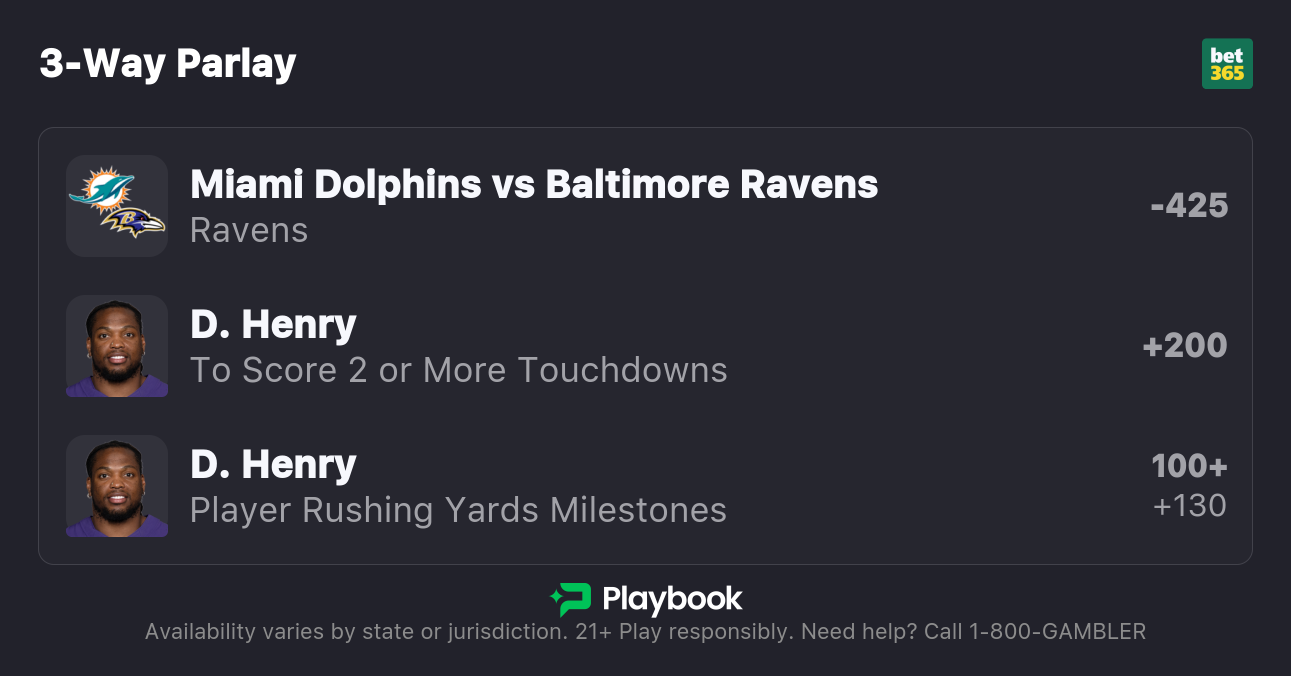
Task: Select the 100+ rushing yards milestone
Action: 1189,466
